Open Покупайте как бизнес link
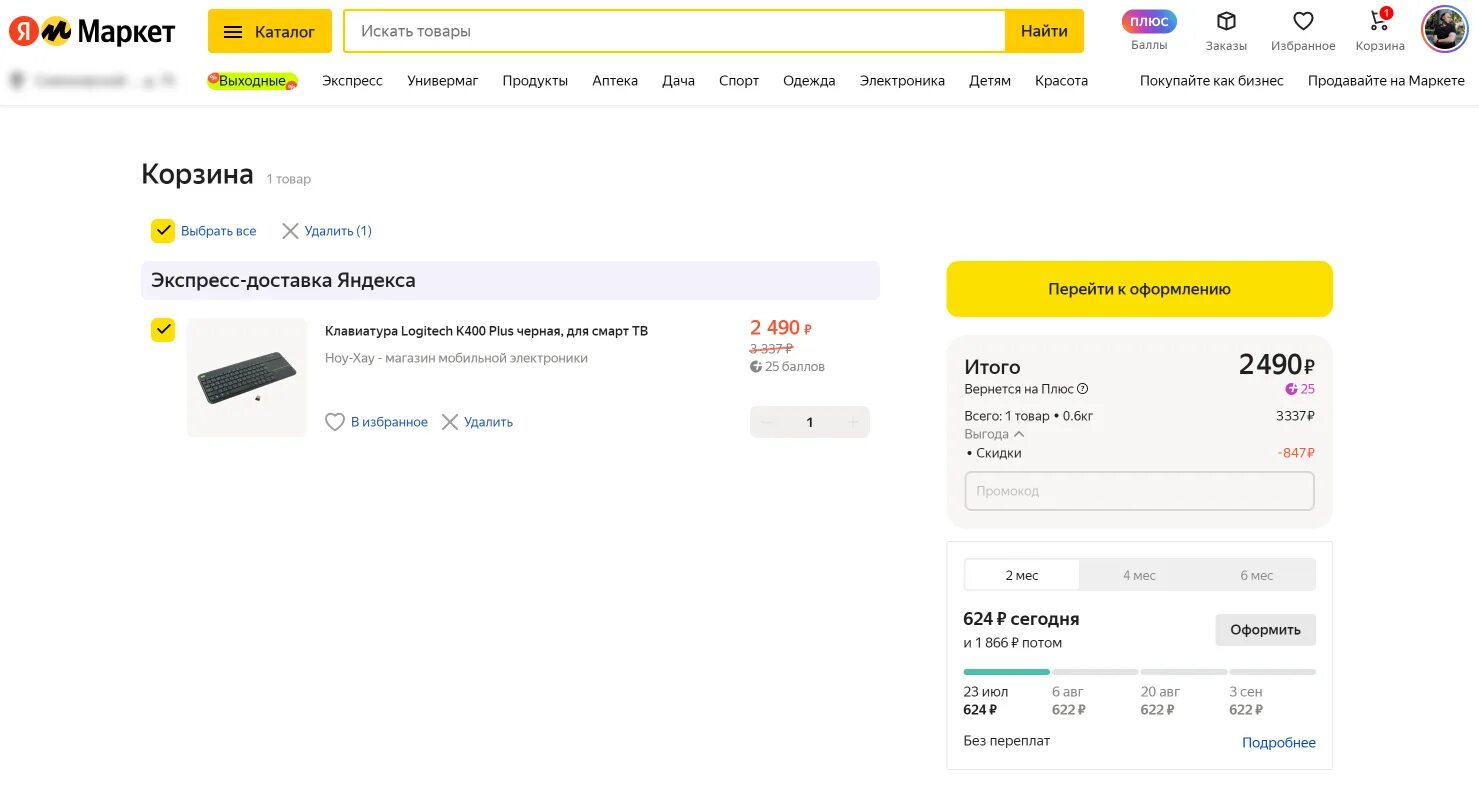This screenshot has width=1479, height=803. coord(1212,81)
